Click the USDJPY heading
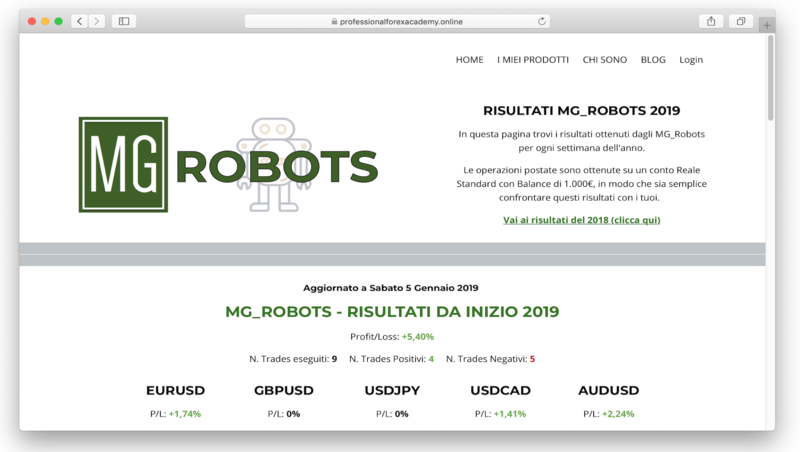Viewport: 800px width, 452px height. [392, 390]
